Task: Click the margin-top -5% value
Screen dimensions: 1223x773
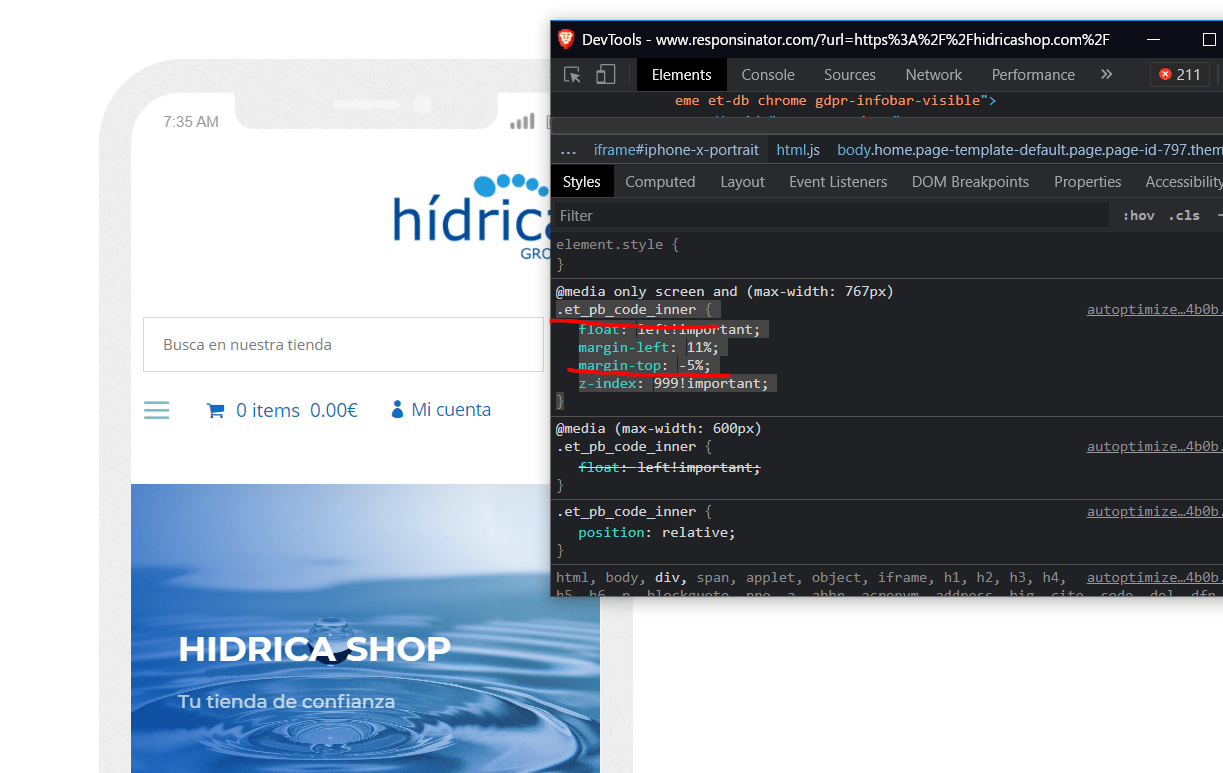Action: 693,366
